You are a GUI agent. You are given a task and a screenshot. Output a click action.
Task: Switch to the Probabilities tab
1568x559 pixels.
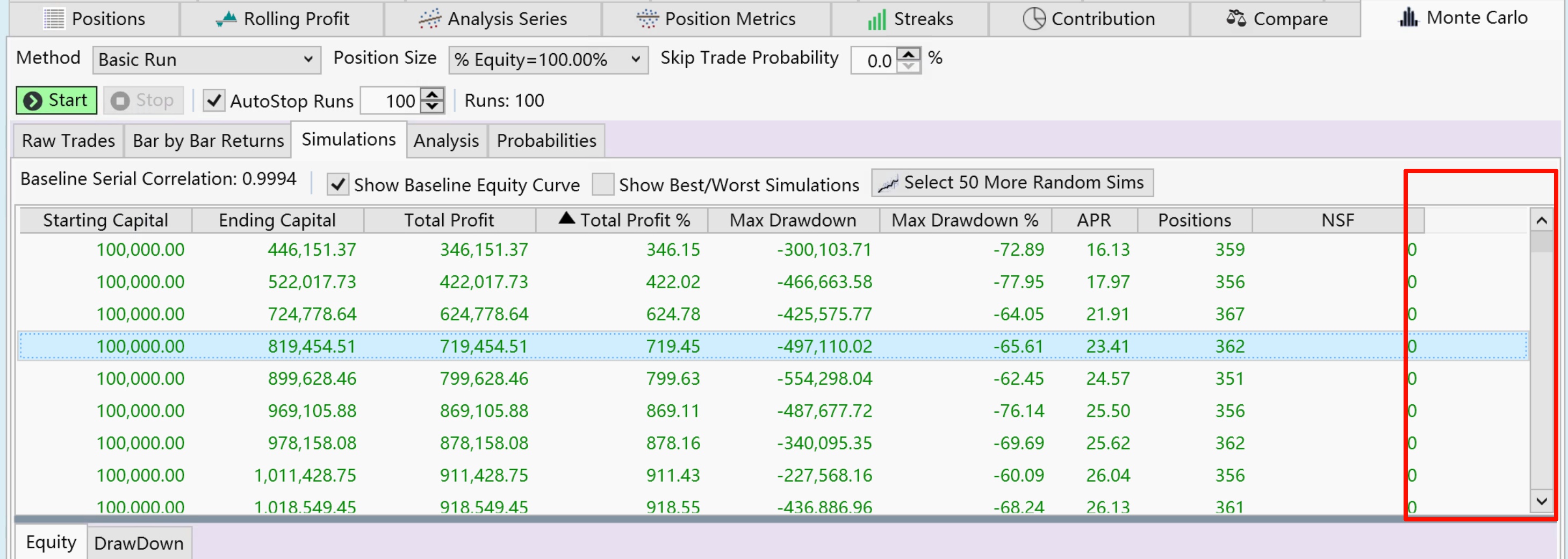546,141
